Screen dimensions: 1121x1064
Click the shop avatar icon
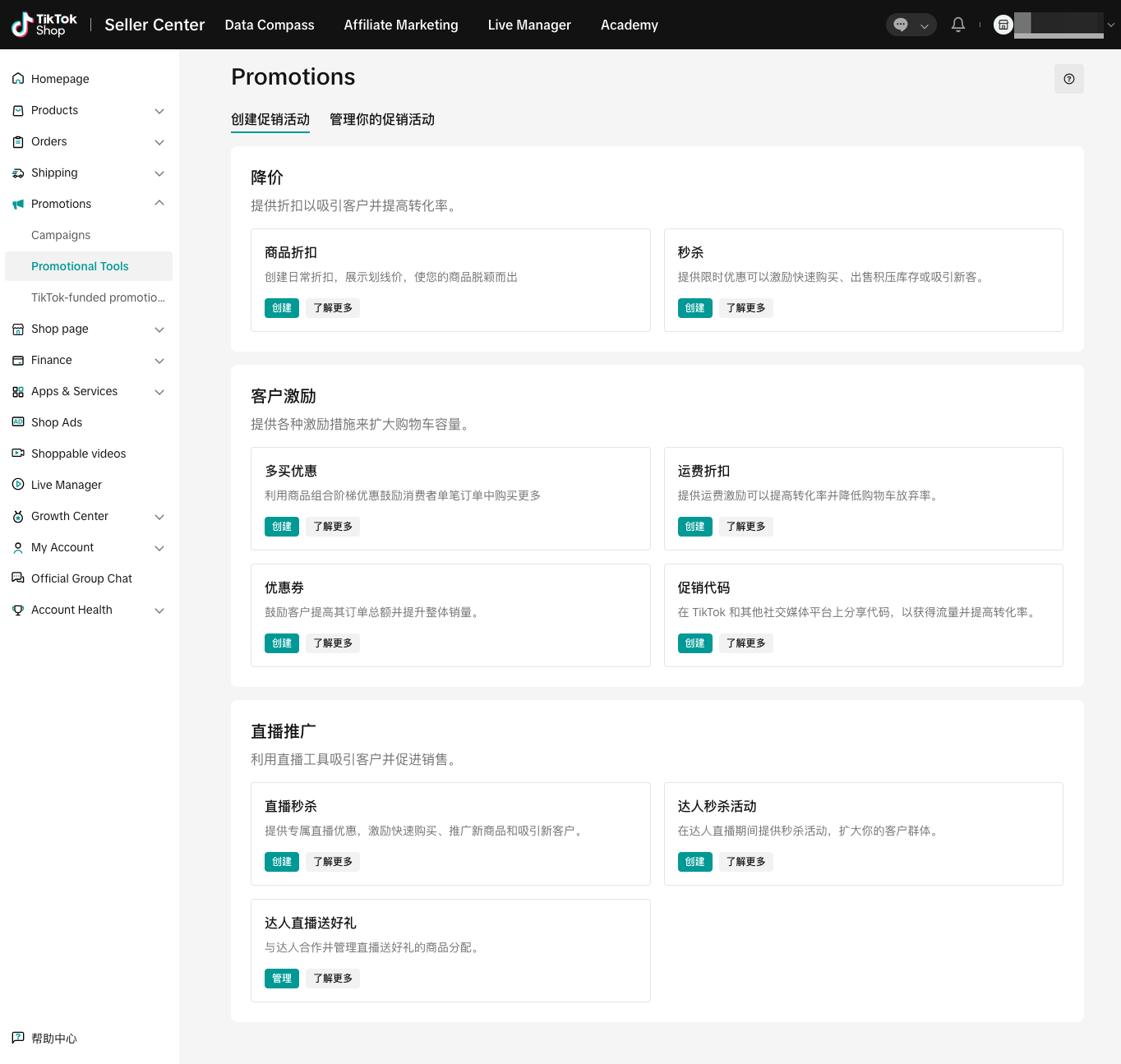click(1003, 25)
